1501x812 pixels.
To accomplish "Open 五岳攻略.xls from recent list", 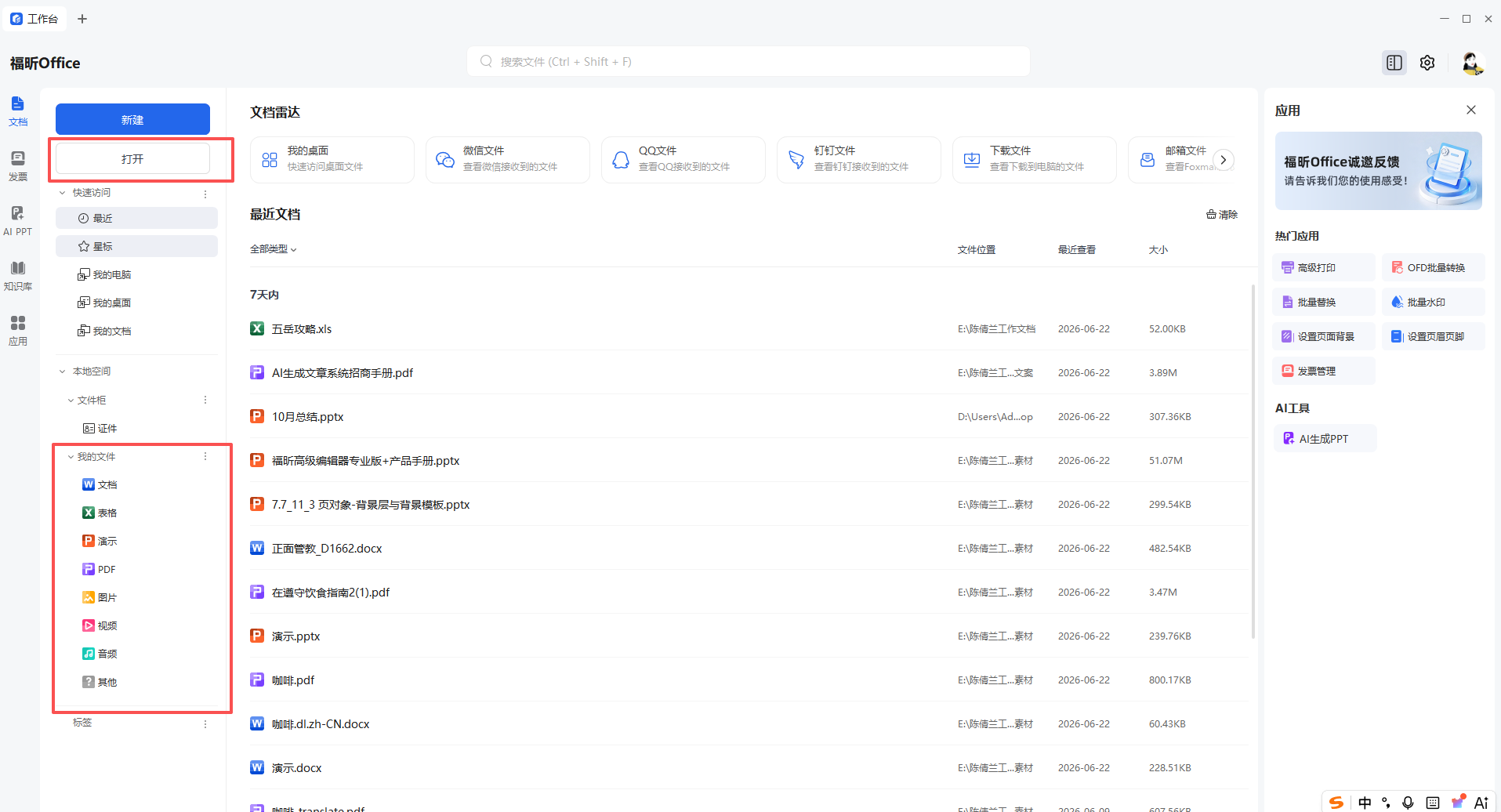I will pos(749,329).
